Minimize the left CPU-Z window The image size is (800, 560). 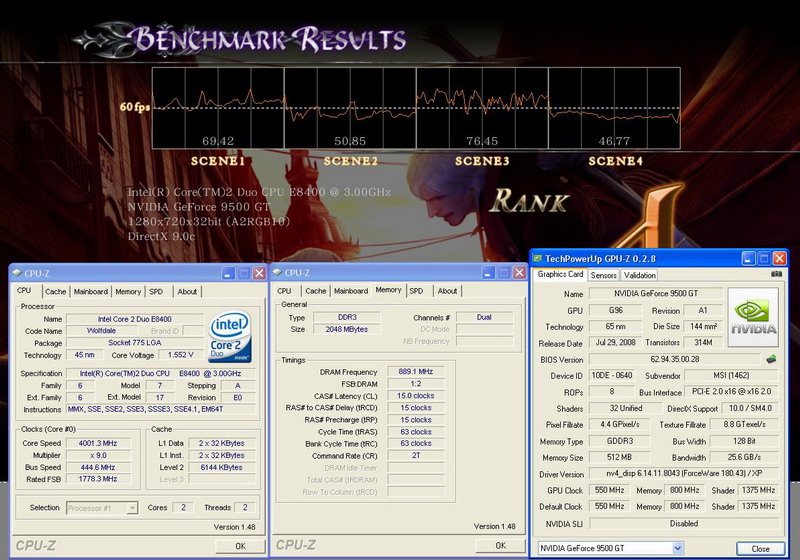coord(228,273)
